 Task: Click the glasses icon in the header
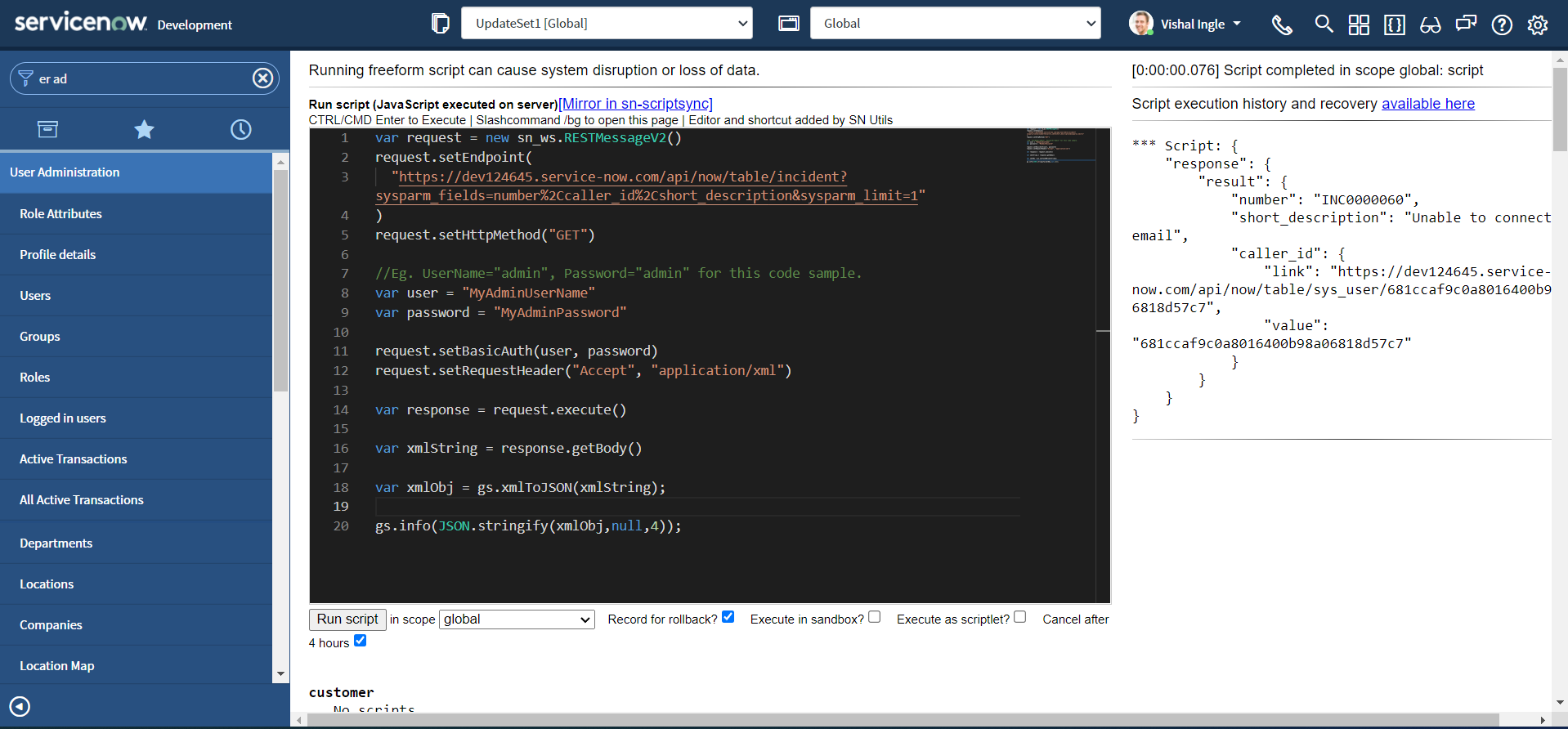(1430, 25)
